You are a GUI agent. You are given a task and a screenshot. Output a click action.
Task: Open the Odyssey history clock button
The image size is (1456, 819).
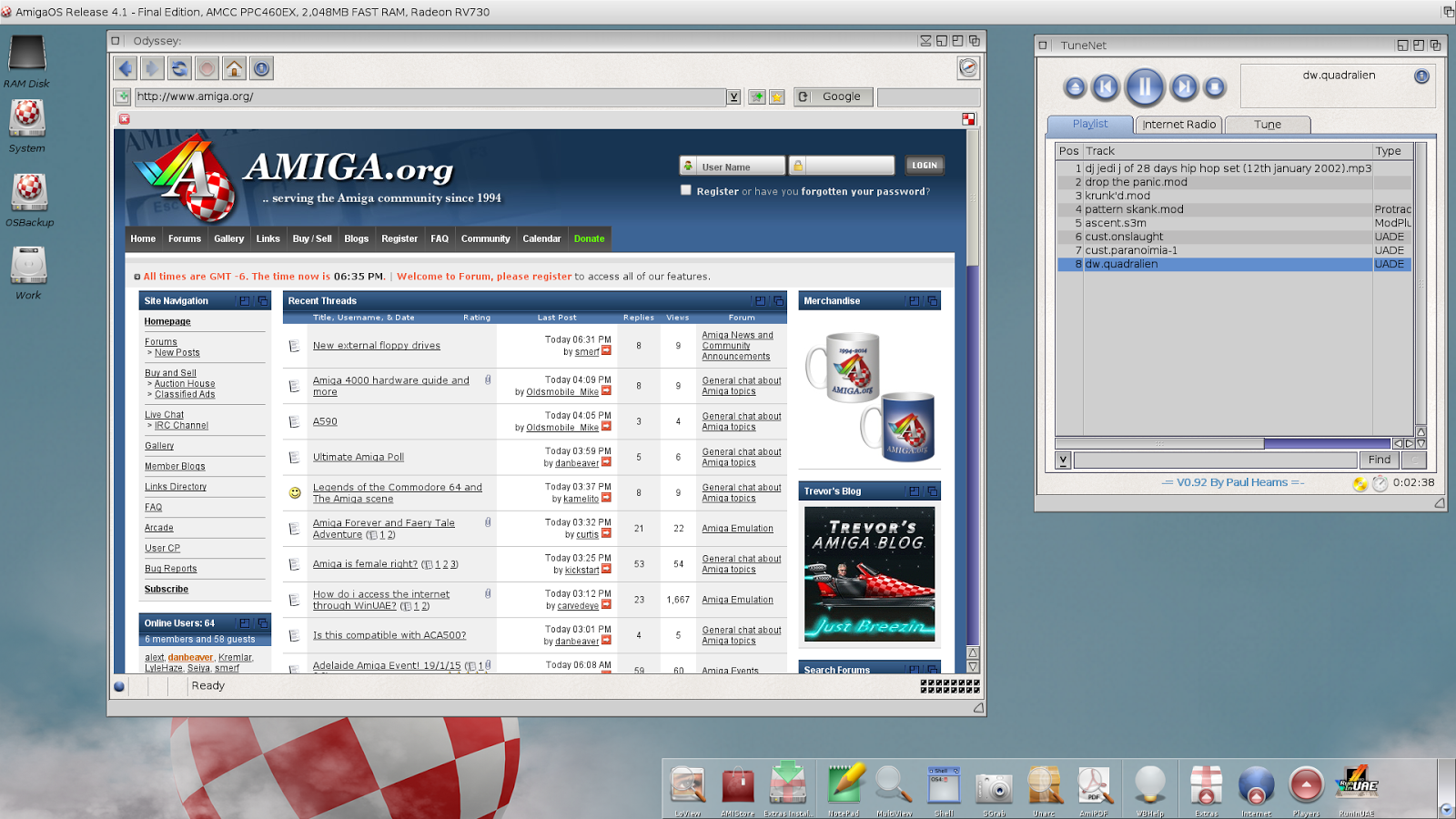pos(262,68)
